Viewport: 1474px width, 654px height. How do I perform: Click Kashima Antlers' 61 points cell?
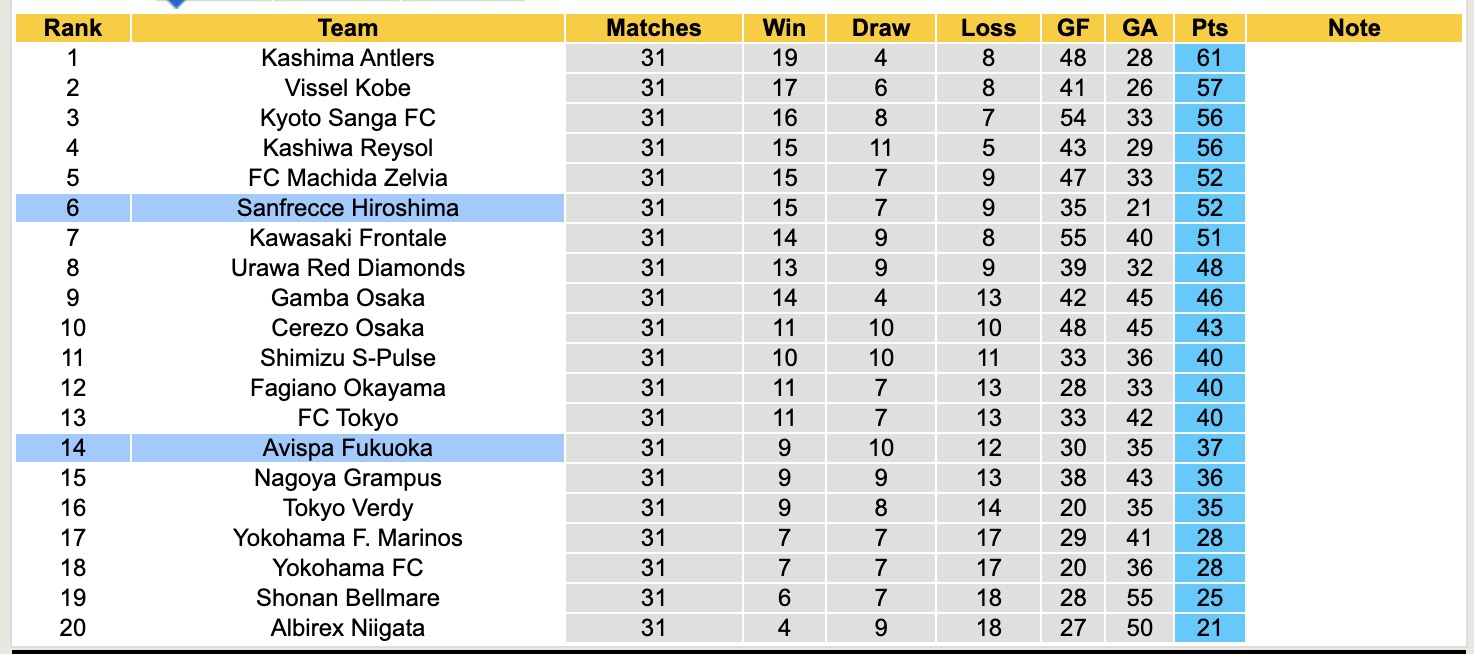1210,58
